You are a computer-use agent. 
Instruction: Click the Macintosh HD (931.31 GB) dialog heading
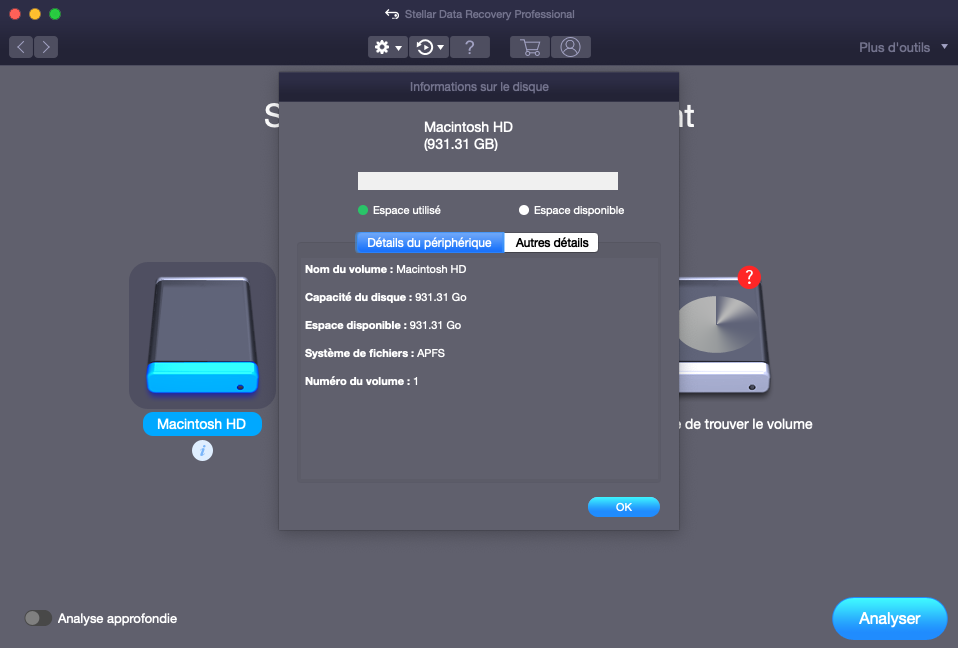click(468, 136)
